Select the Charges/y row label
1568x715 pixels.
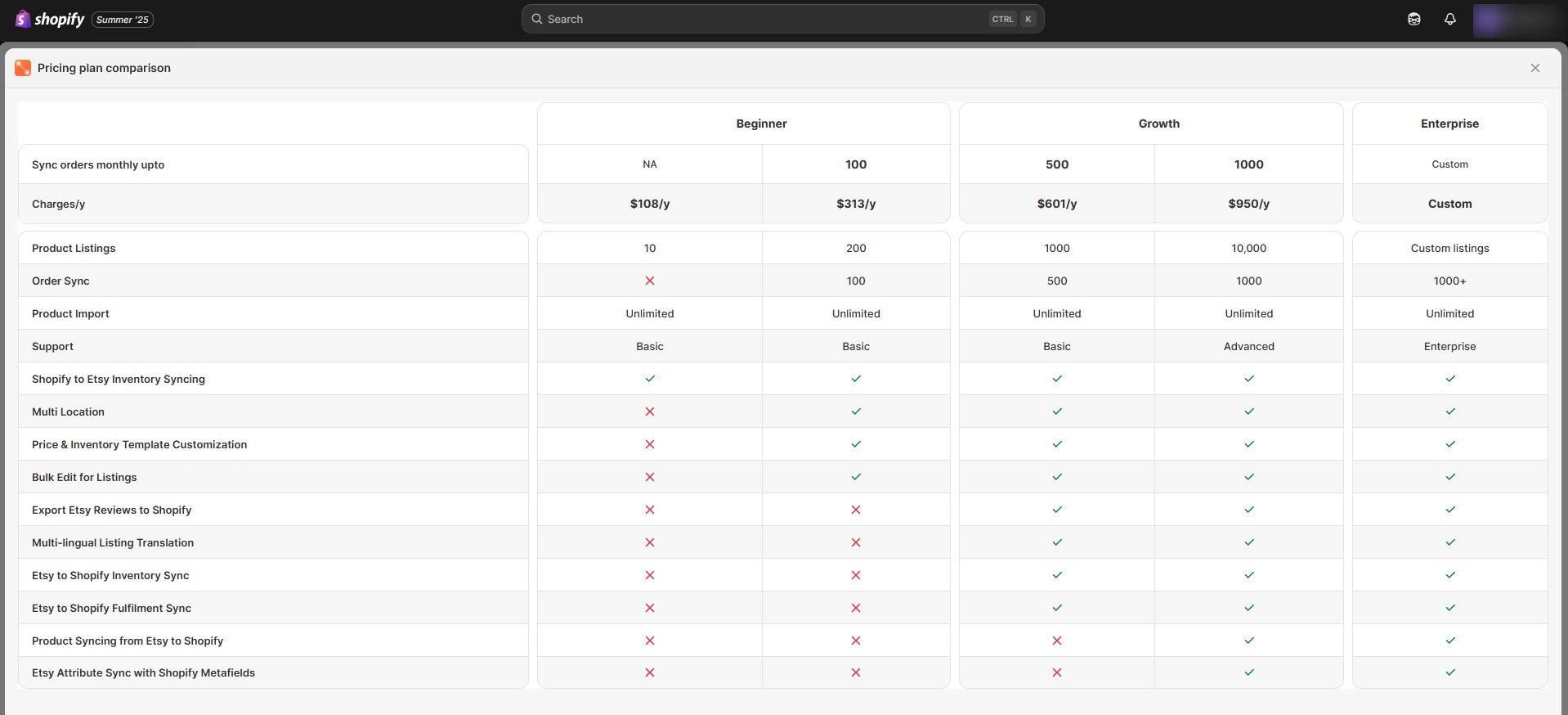(58, 204)
